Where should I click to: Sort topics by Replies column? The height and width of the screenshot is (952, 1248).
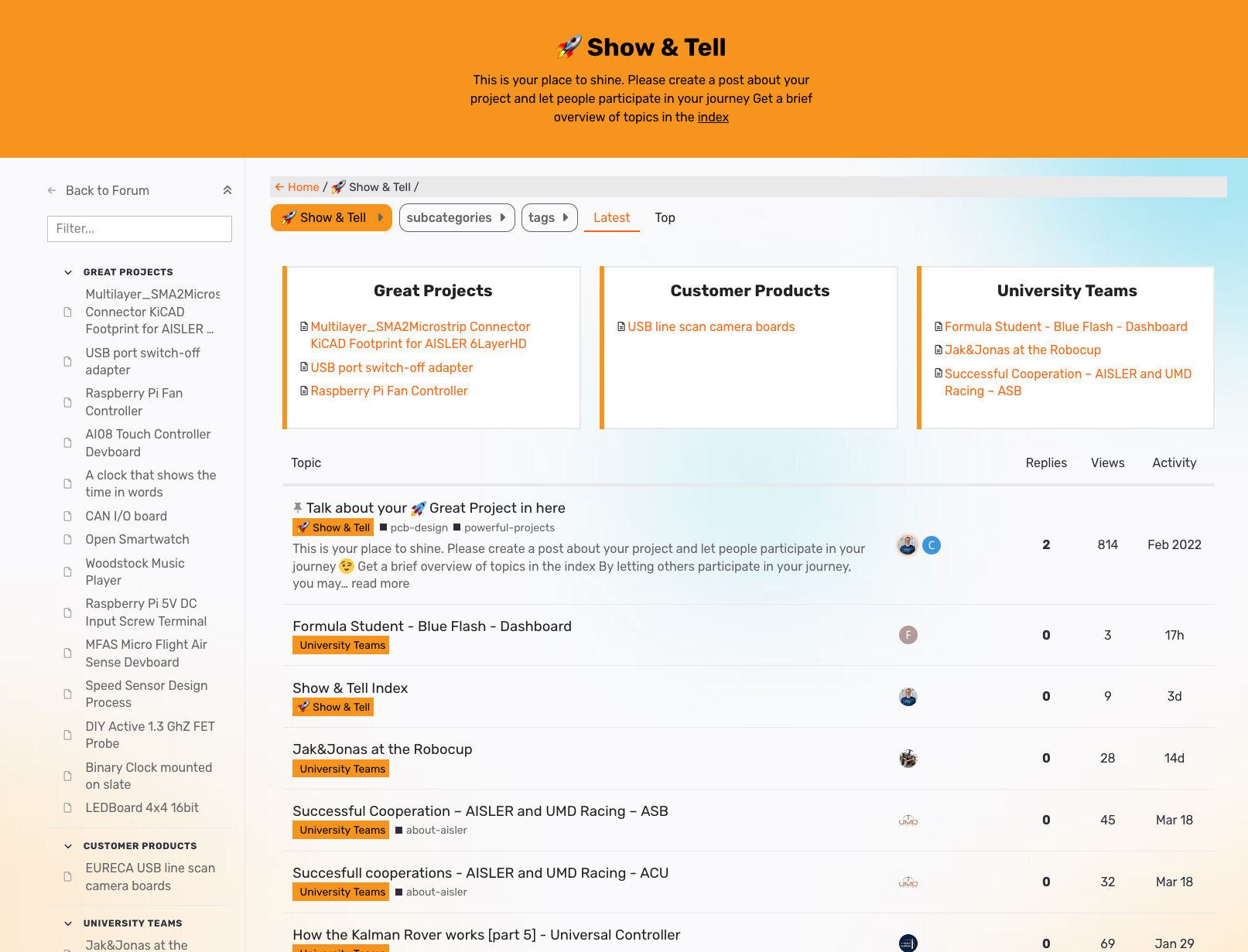tap(1046, 462)
